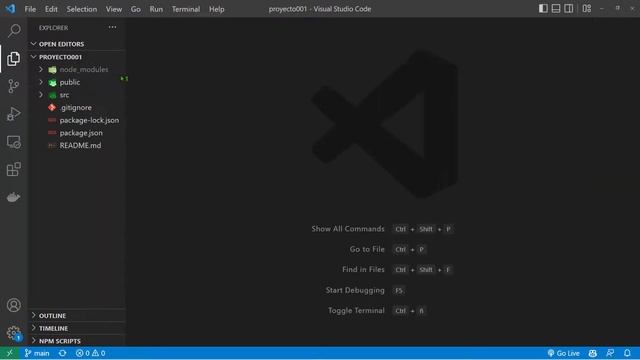Open the View menu
Viewport: 640px width, 360px height.
coord(114,9)
